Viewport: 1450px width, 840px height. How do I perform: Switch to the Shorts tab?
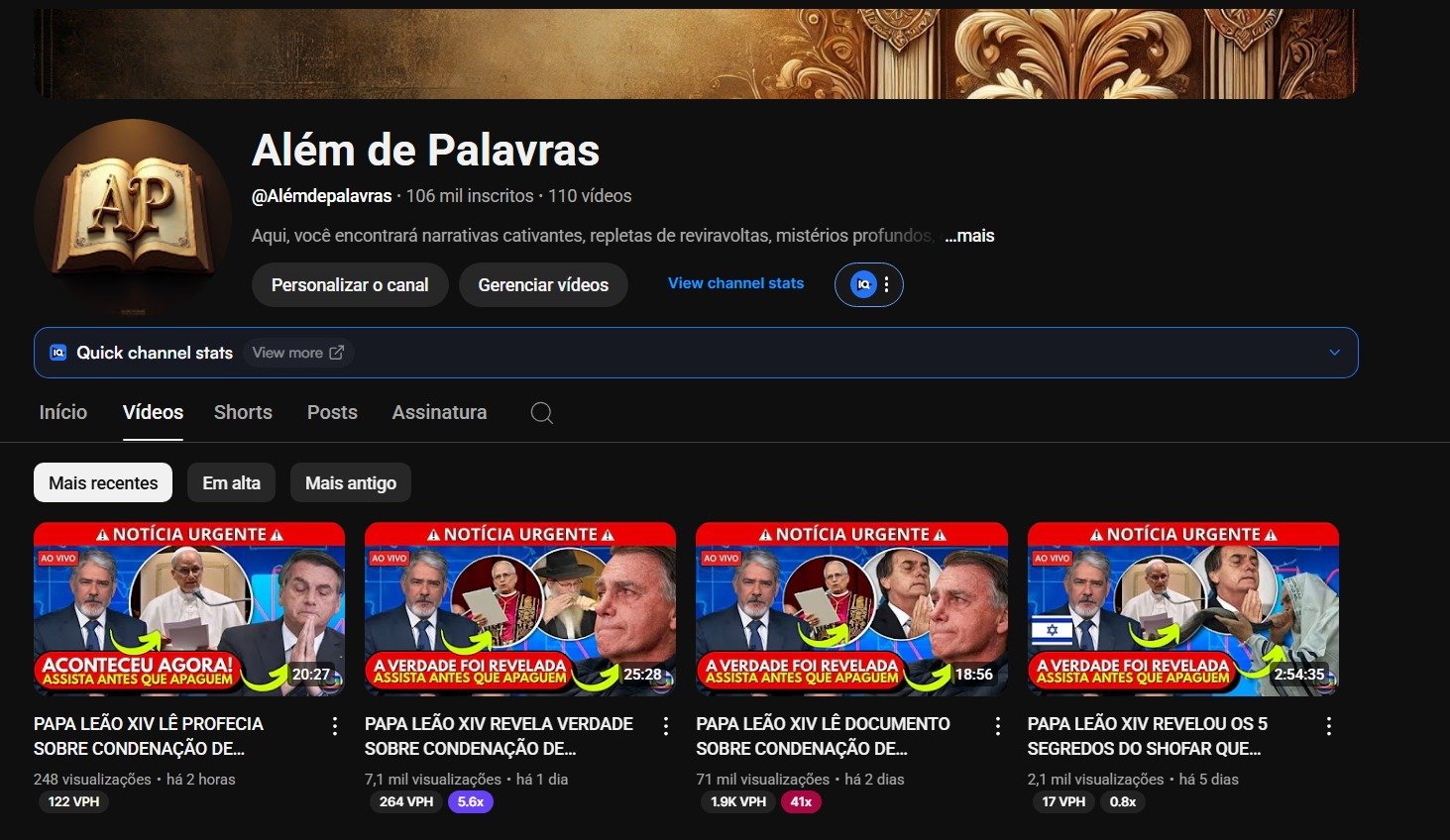point(243,412)
